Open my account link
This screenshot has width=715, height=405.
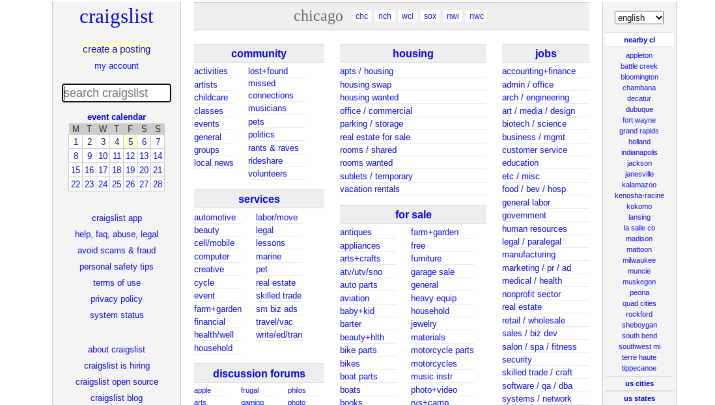click(116, 66)
